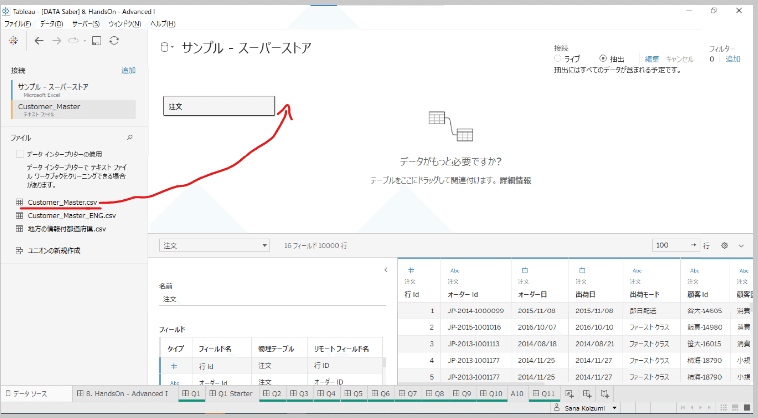Click the redo arrow toolbar icon

(73, 41)
